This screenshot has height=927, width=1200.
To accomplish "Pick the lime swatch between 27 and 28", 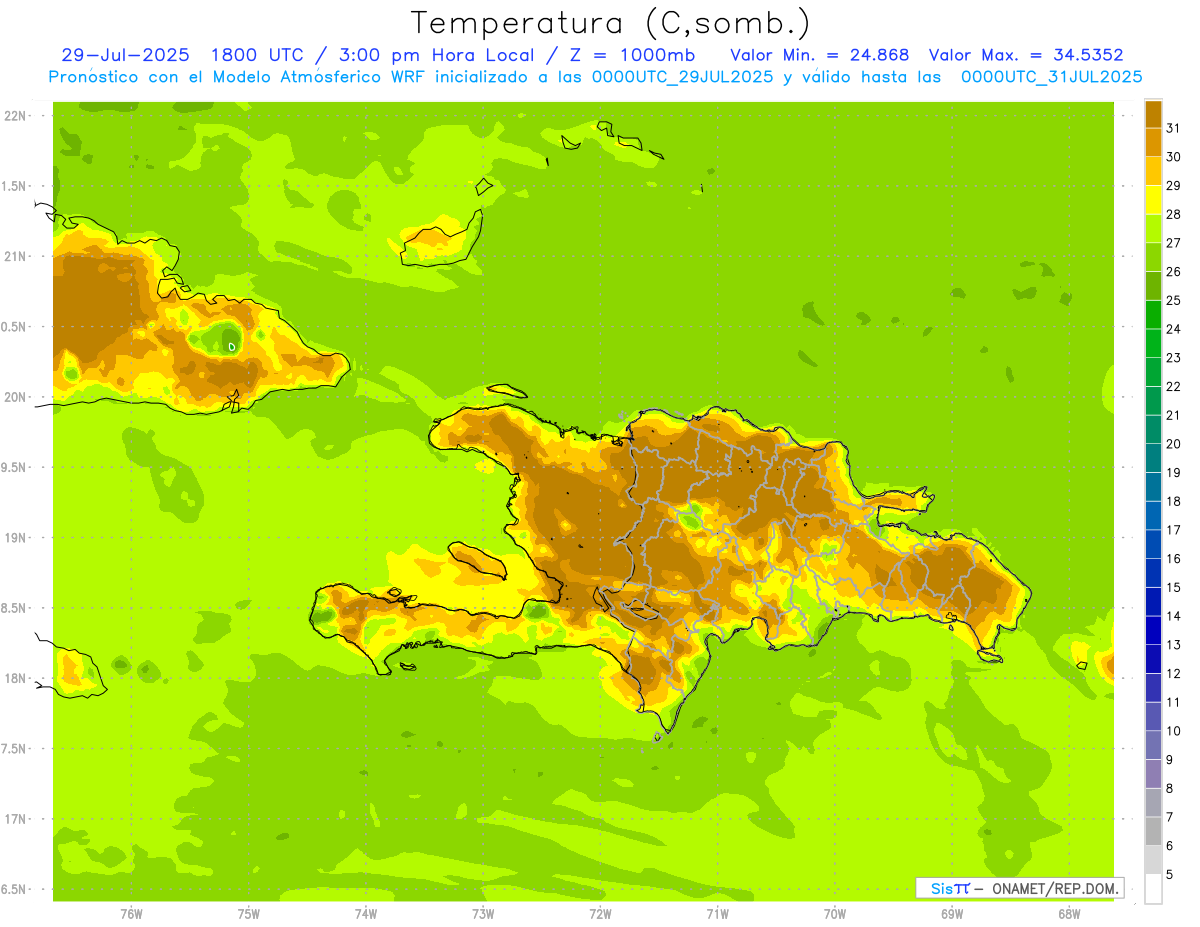I will click(1153, 228).
